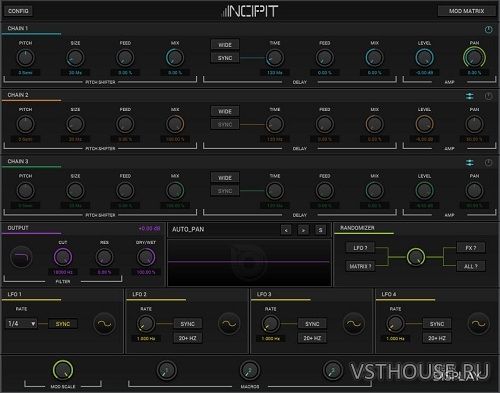Randomize MATRIX ? button

pyautogui.click(x=360, y=266)
